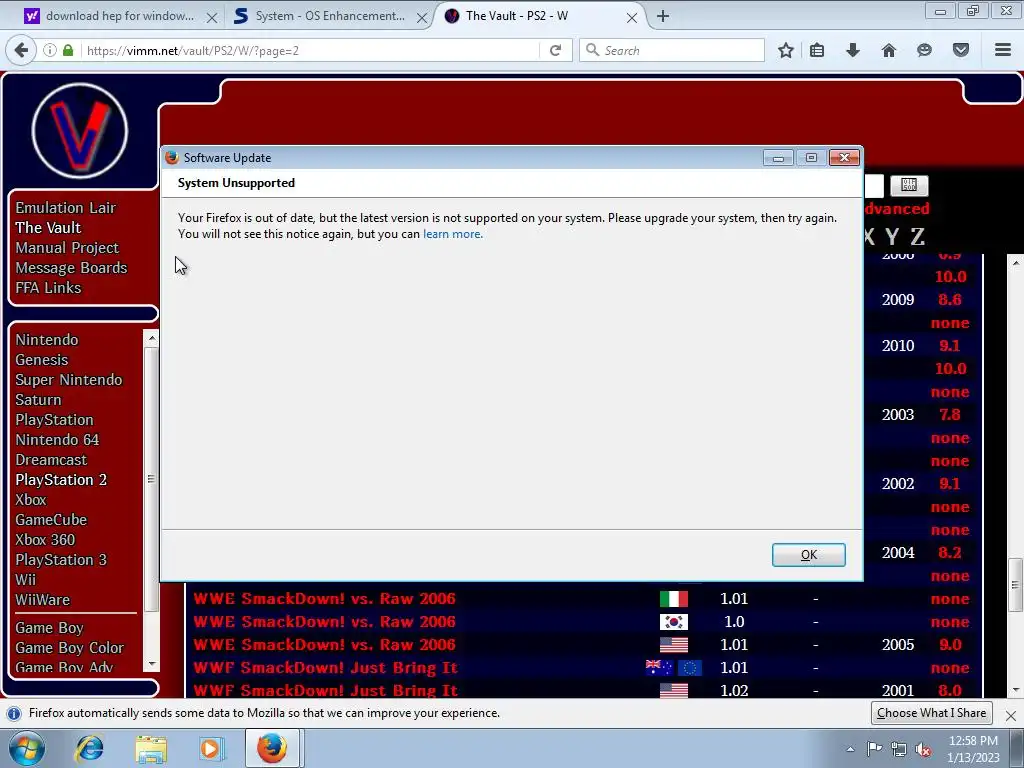The height and width of the screenshot is (768, 1024).
Task: View site identity padlock icon
Action: click(x=68, y=50)
